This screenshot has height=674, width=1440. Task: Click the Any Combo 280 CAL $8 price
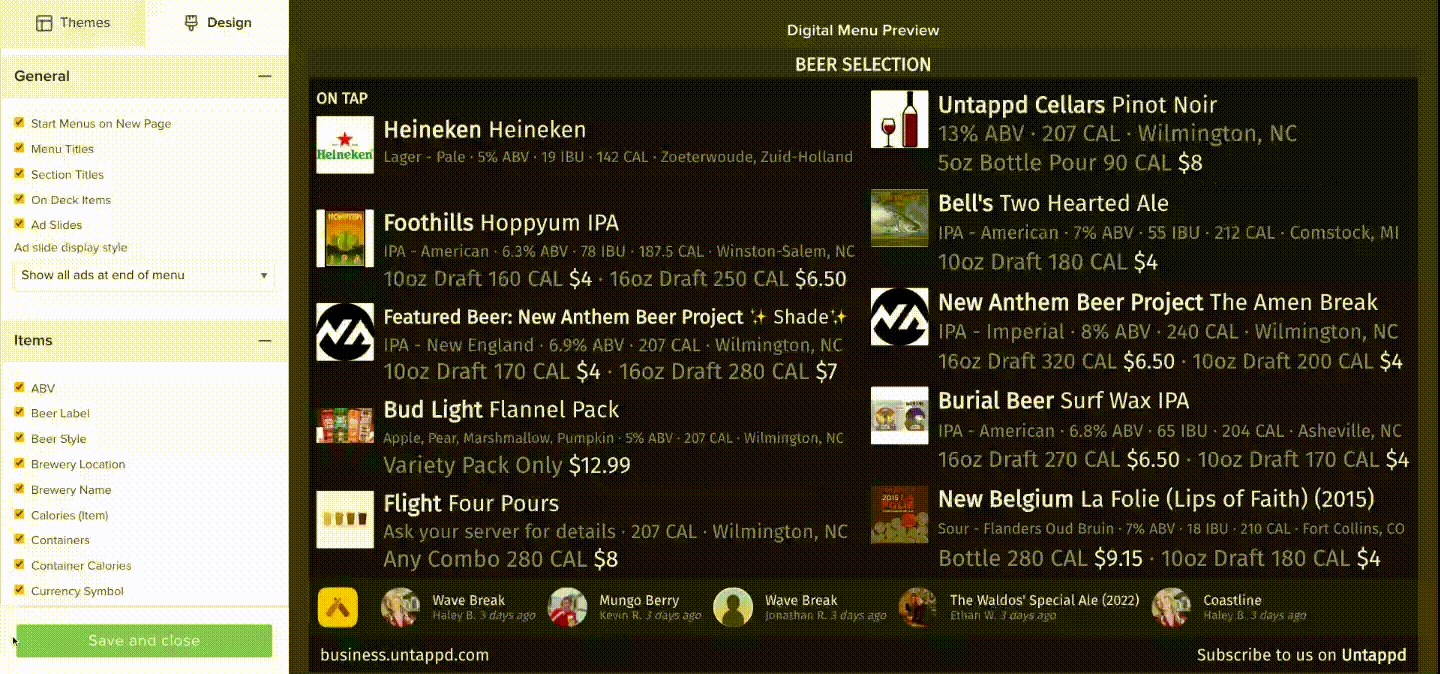click(501, 559)
